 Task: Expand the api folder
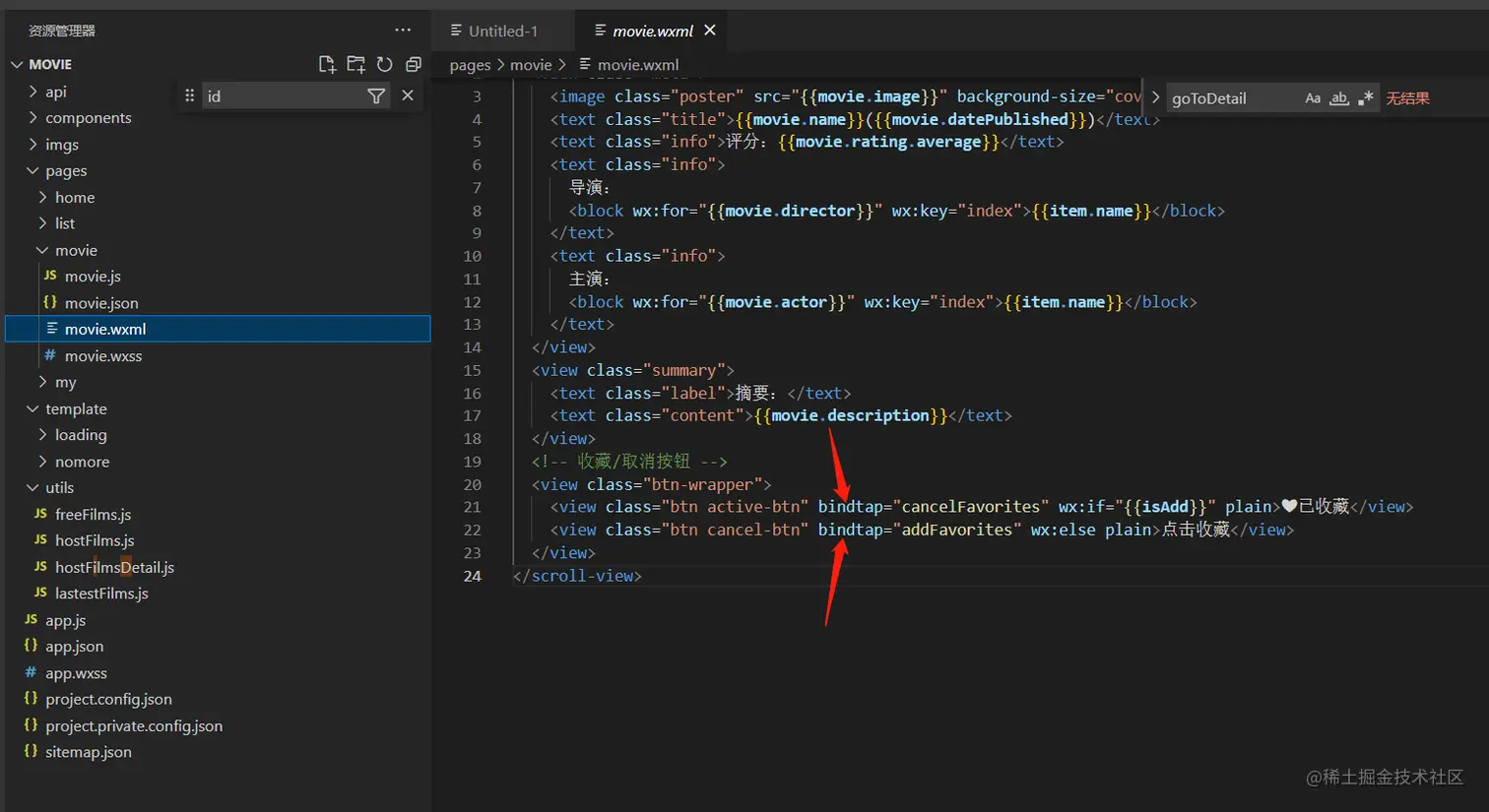click(x=33, y=92)
